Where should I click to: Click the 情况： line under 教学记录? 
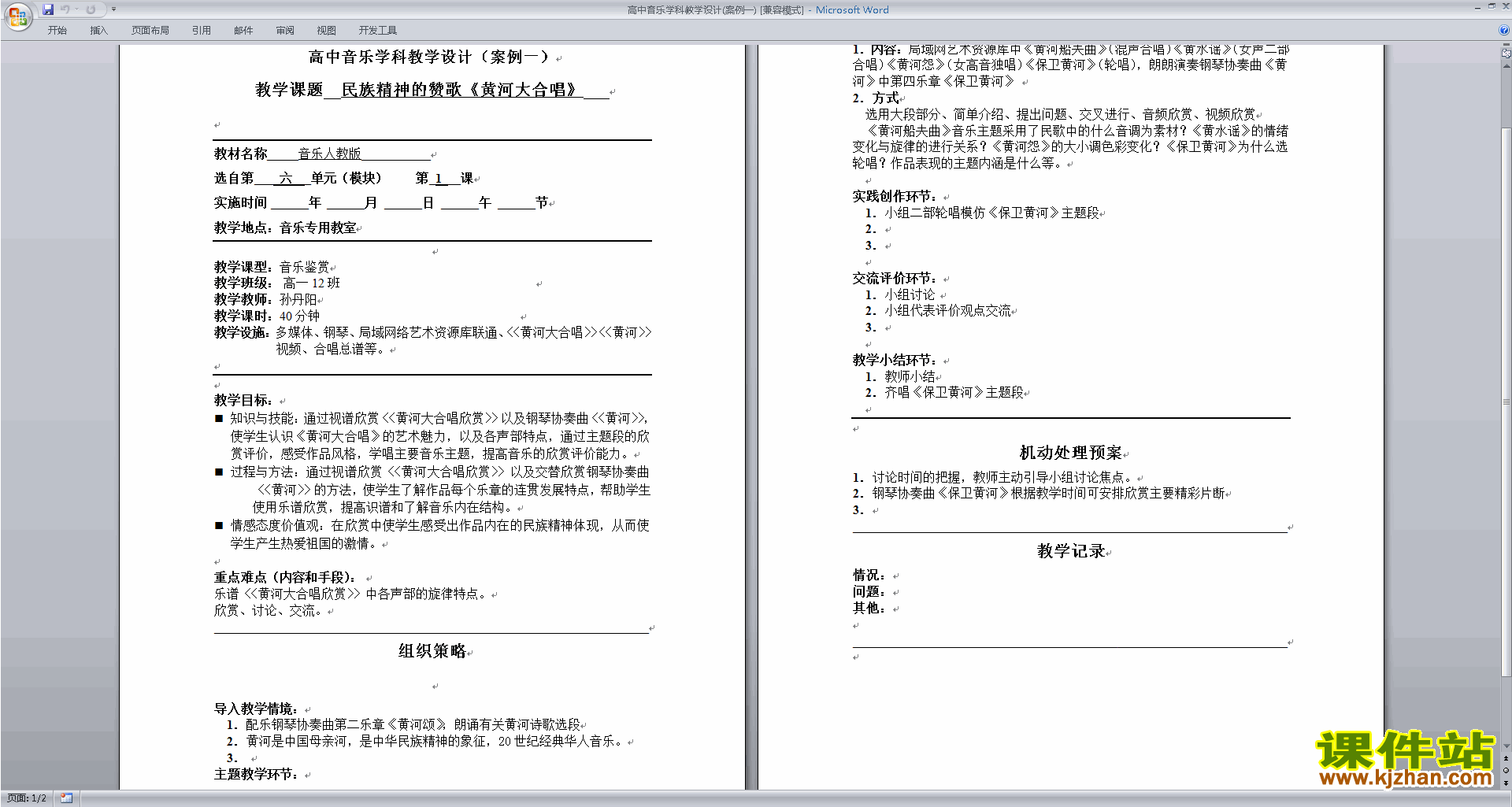(869, 576)
